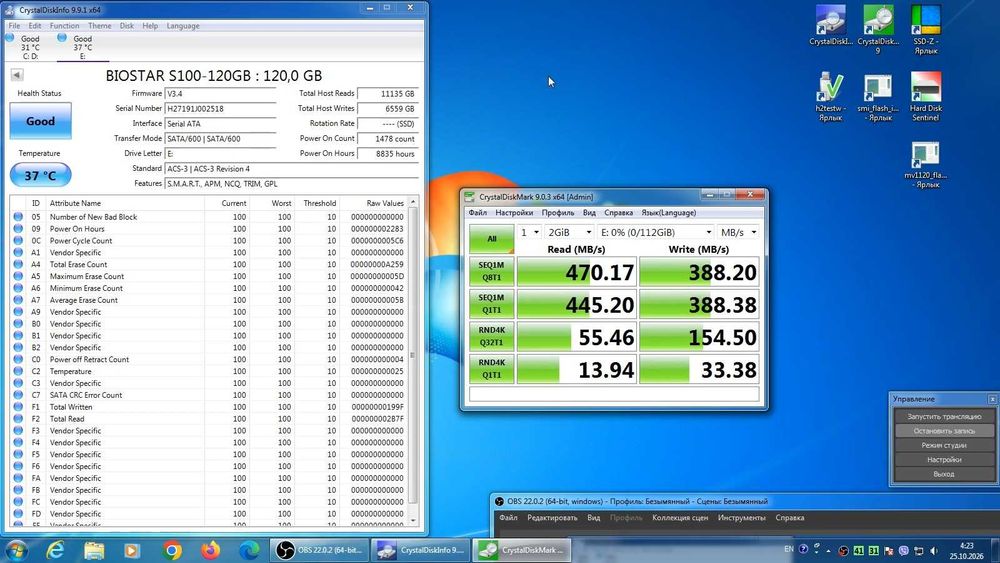This screenshot has width=1000, height=563.
Task: Run SEQ1M Q8T1 test
Action: tap(492, 271)
